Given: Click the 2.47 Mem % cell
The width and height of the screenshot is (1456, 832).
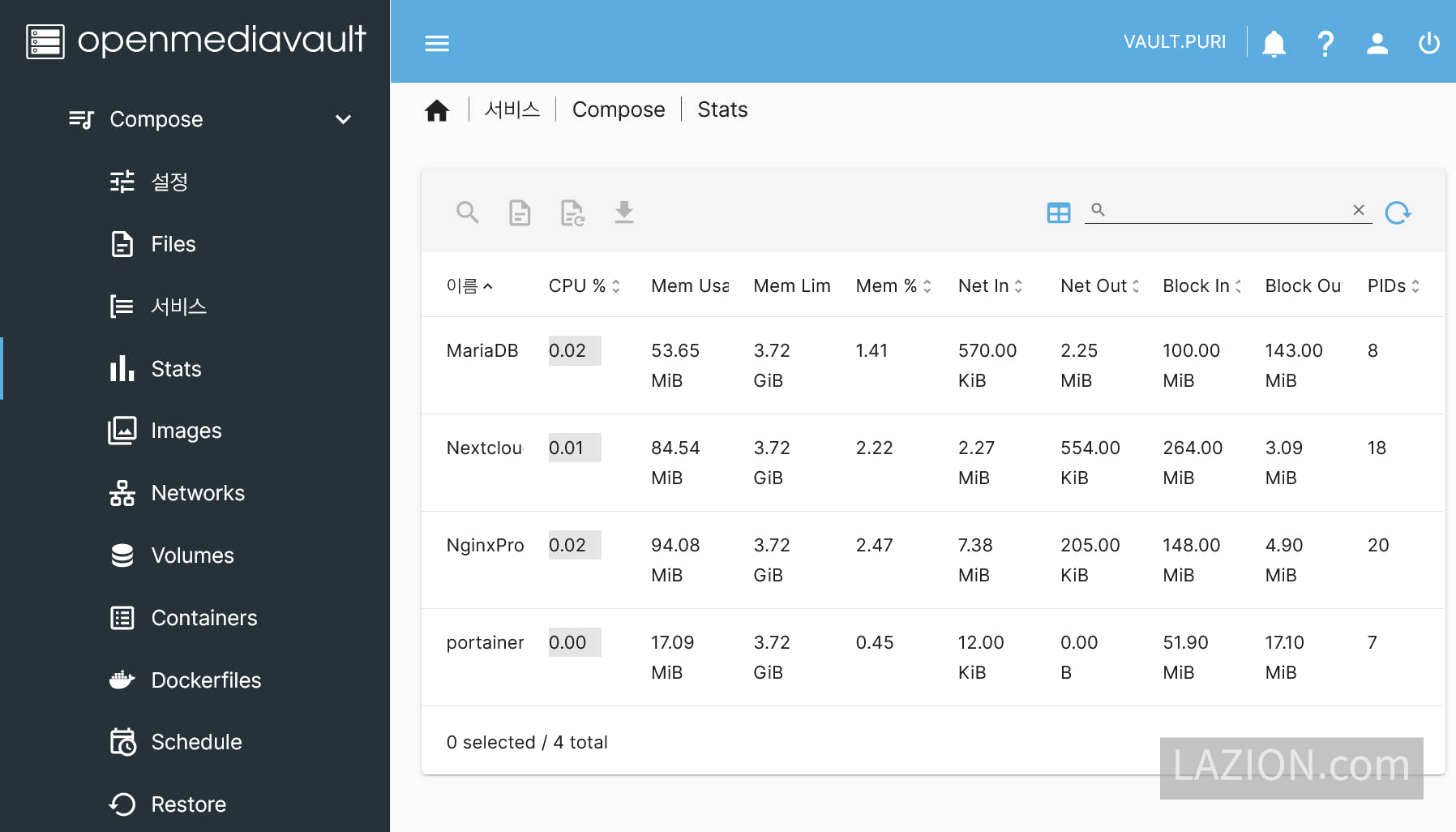Looking at the screenshot, I should [x=875, y=545].
